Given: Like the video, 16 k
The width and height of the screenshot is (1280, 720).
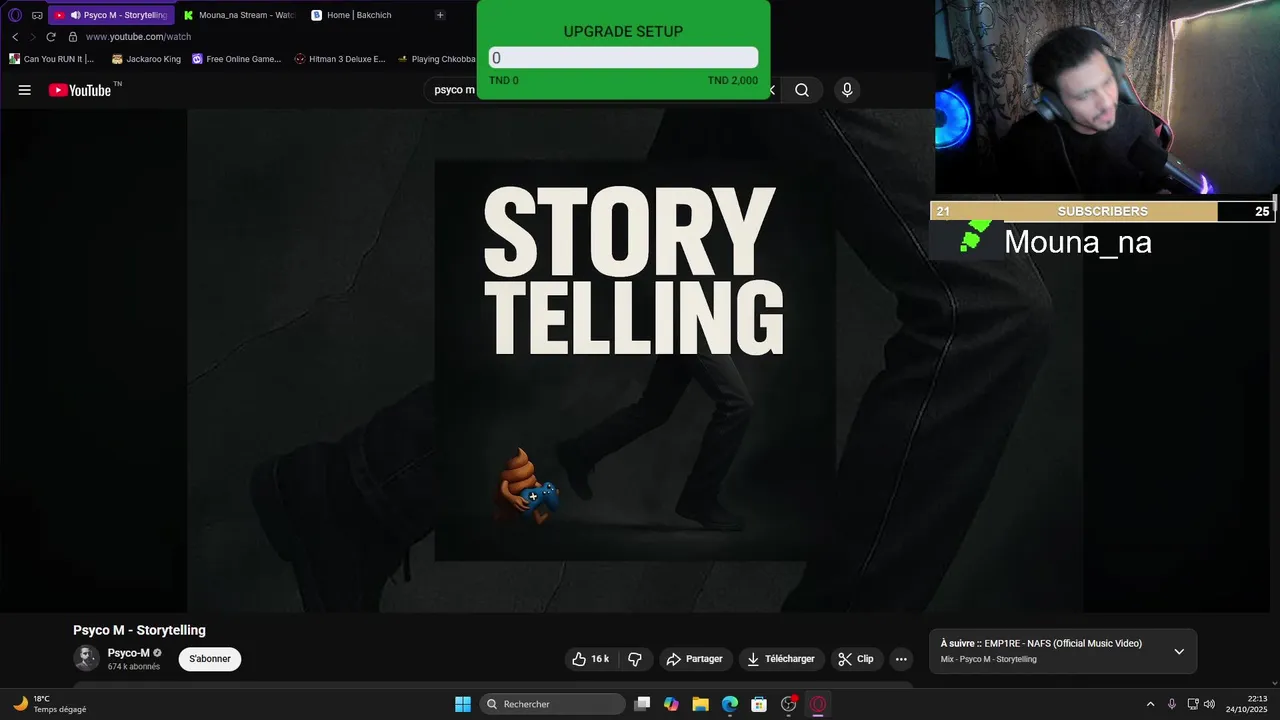Looking at the screenshot, I should coord(590,659).
